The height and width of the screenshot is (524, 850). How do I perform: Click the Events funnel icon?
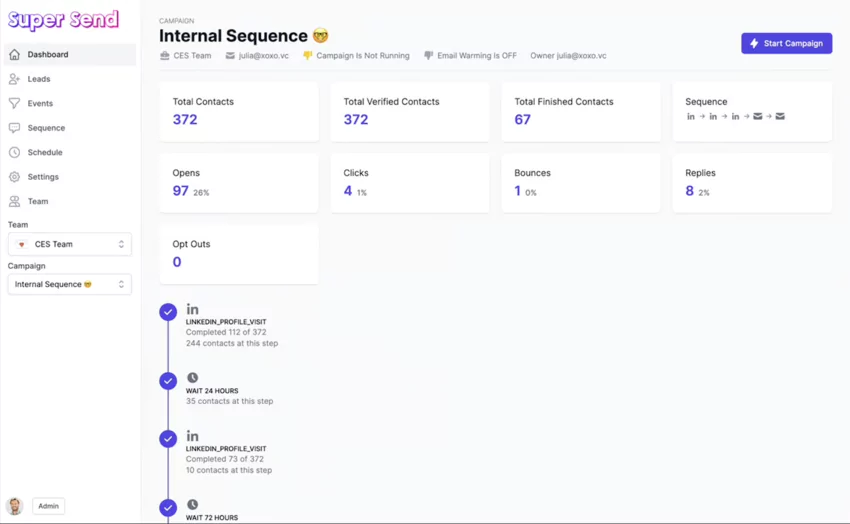pos(15,103)
